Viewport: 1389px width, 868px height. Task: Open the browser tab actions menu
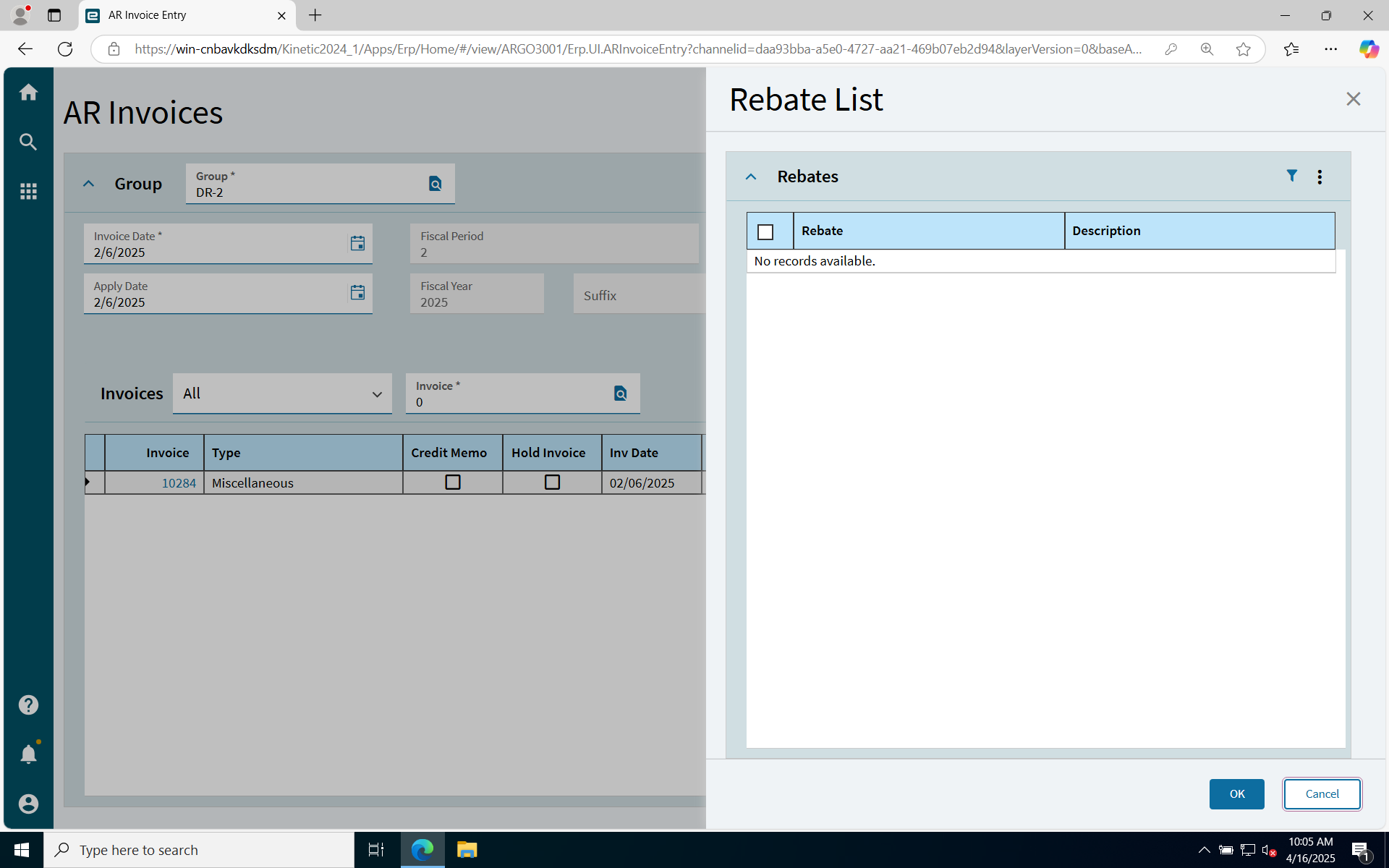(x=54, y=15)
